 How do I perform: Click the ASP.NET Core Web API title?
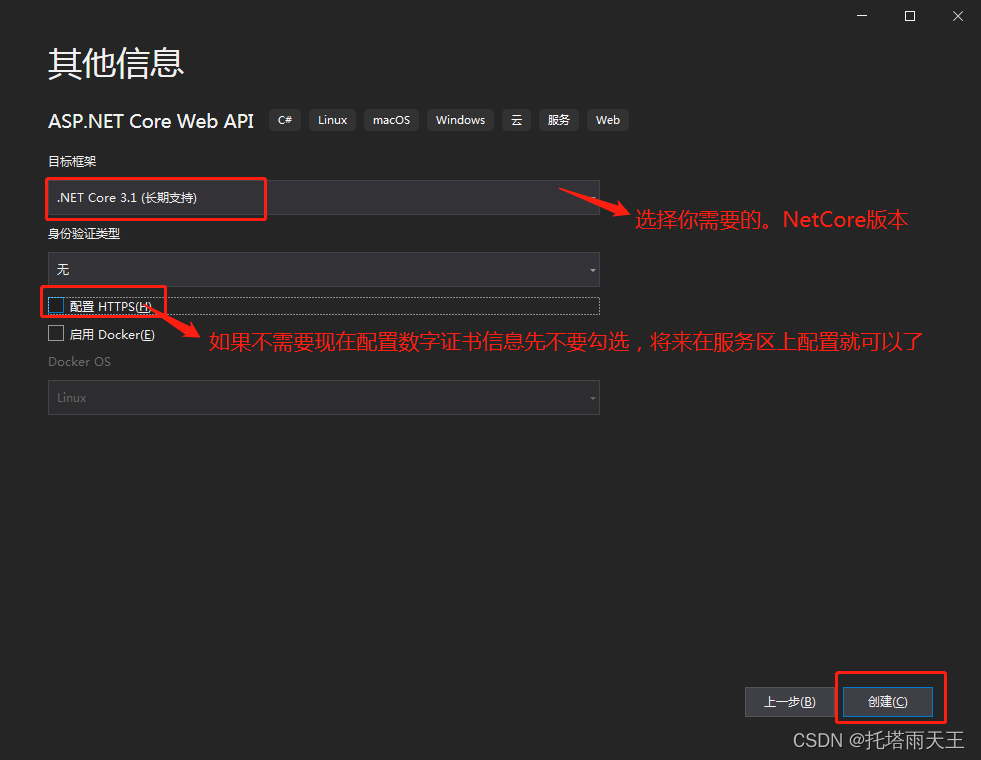[151, 121]
